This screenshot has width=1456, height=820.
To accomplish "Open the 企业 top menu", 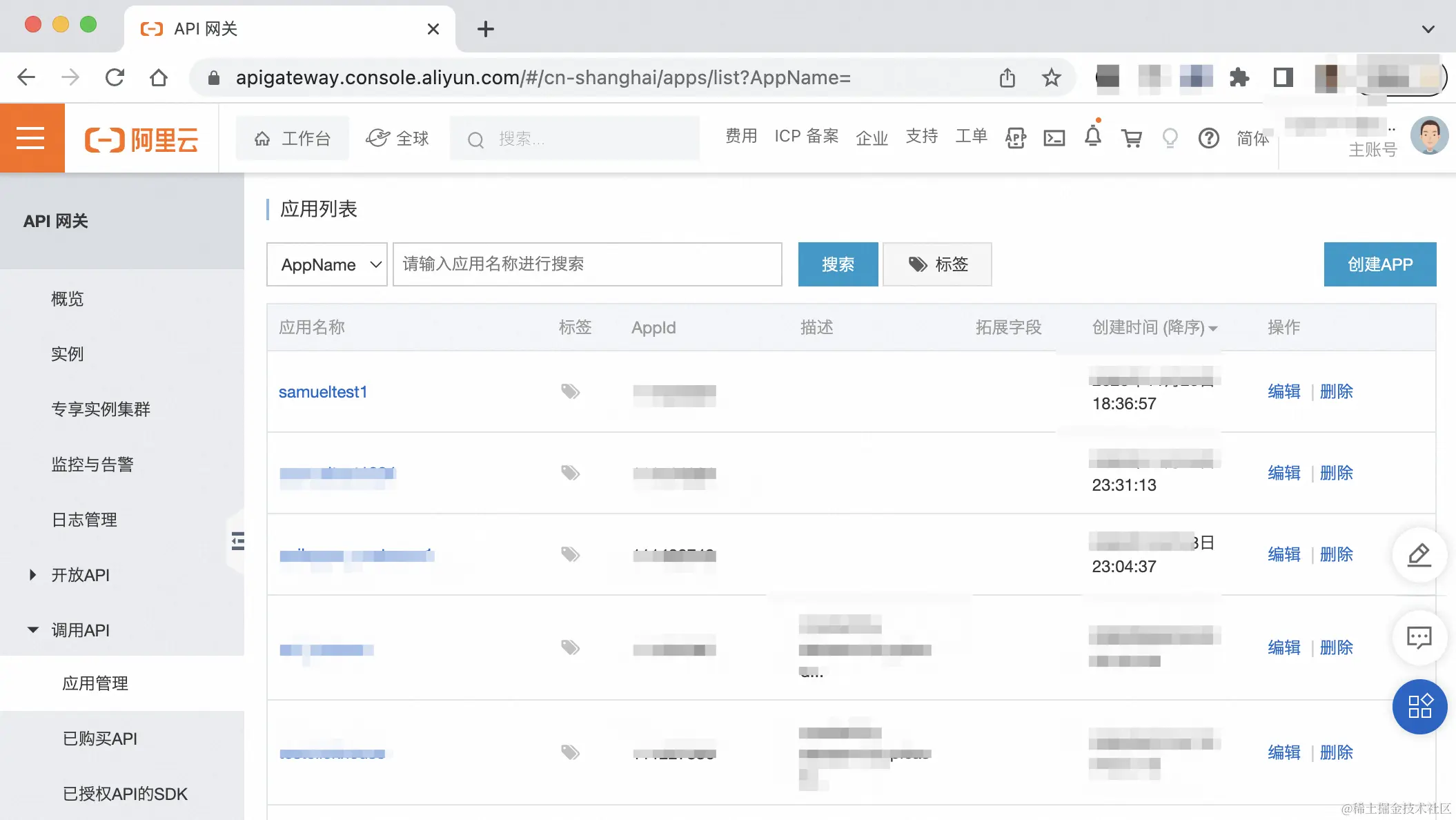I will coord(872,138).
